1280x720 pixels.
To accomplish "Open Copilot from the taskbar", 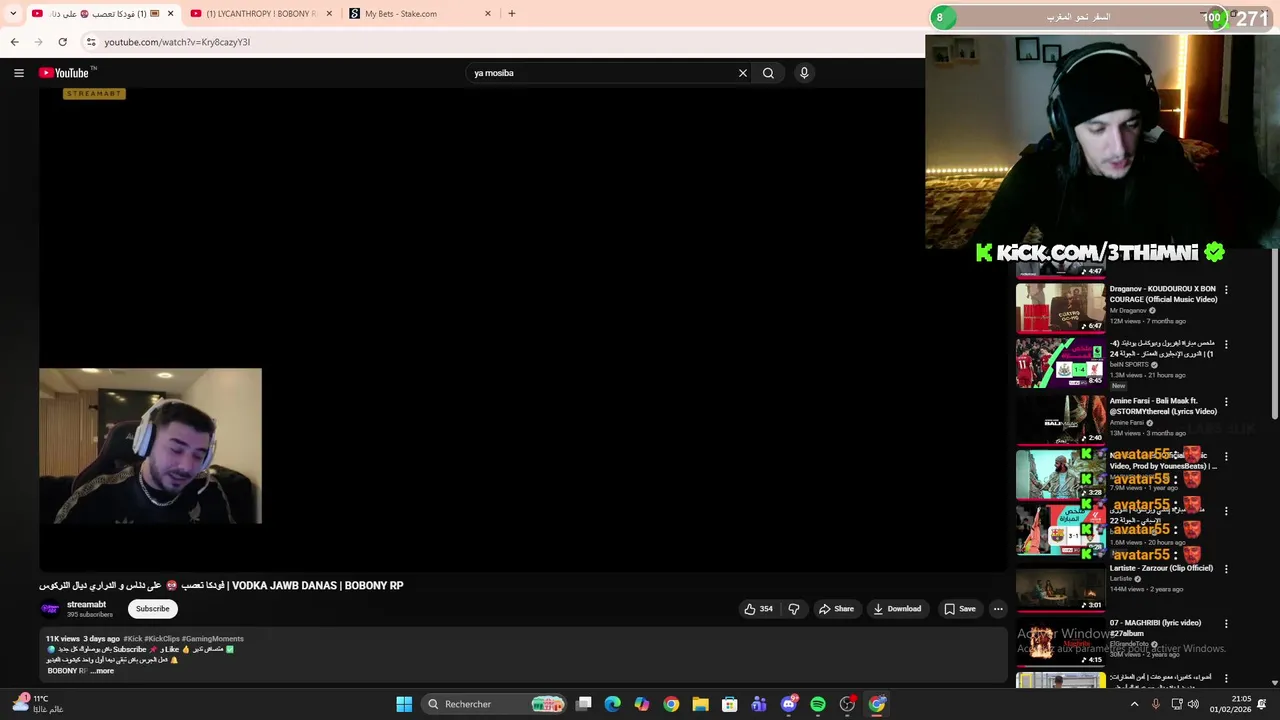I will coord(642,704).
